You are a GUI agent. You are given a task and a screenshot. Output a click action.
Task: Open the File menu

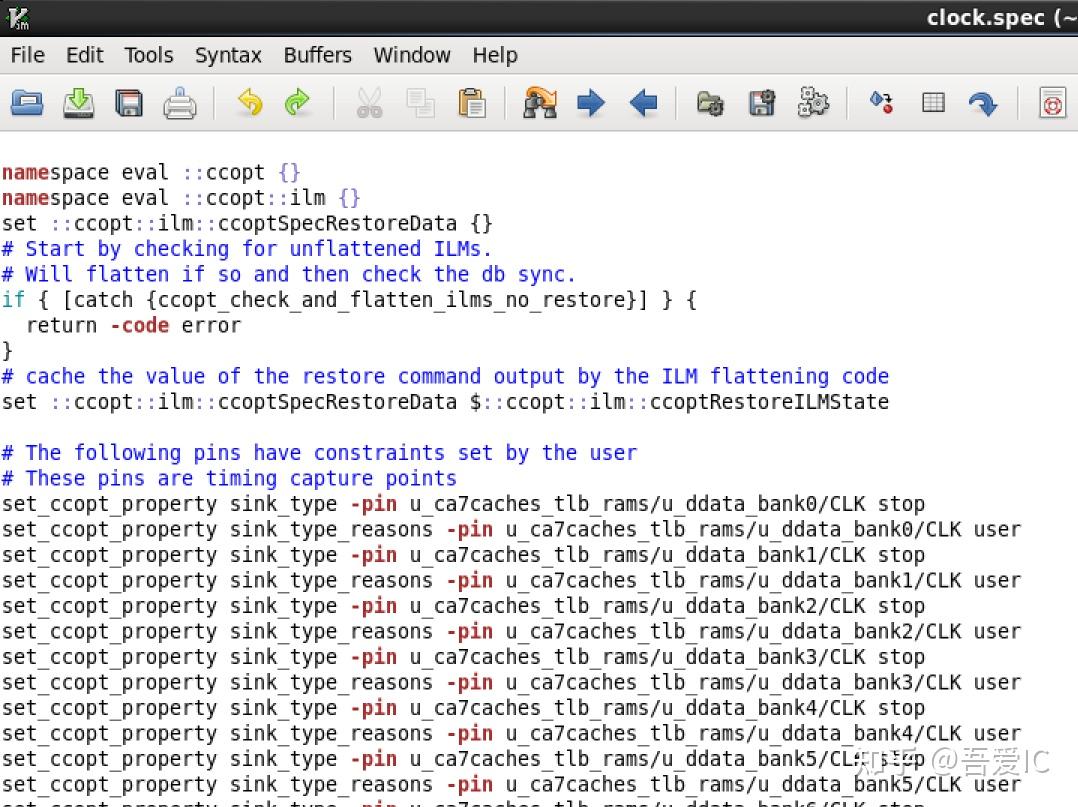pyautogui.click(x=27, y=55)
